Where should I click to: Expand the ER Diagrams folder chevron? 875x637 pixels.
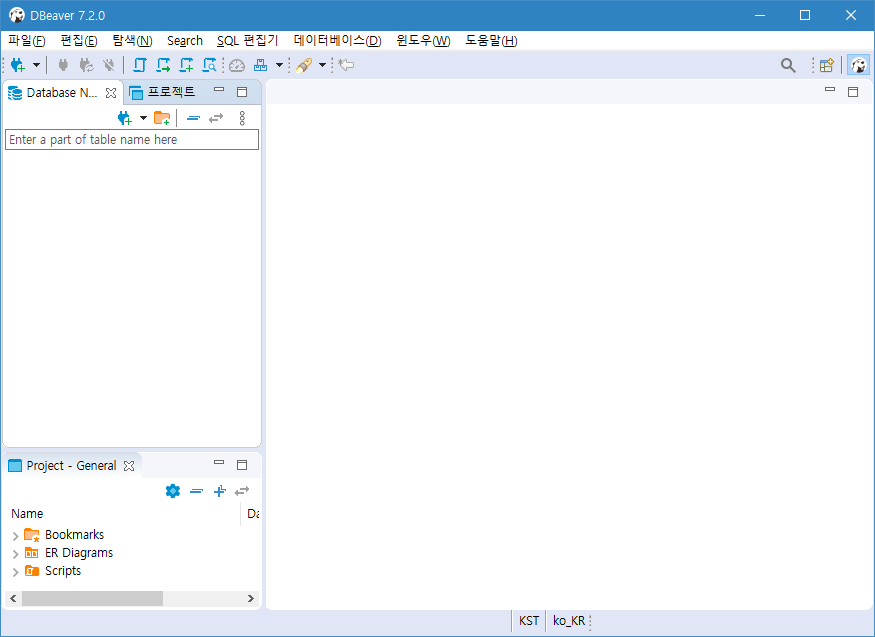[x=16, y=554]
